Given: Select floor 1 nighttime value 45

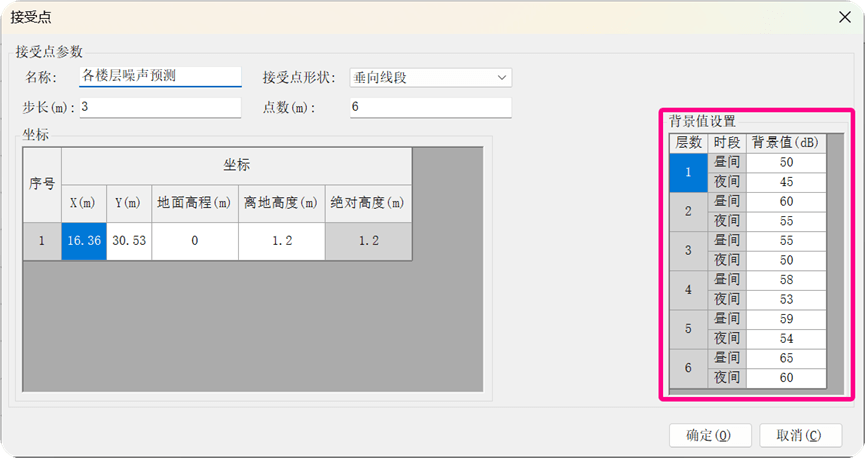Looking at the screenshot, I should coord(786,182).
